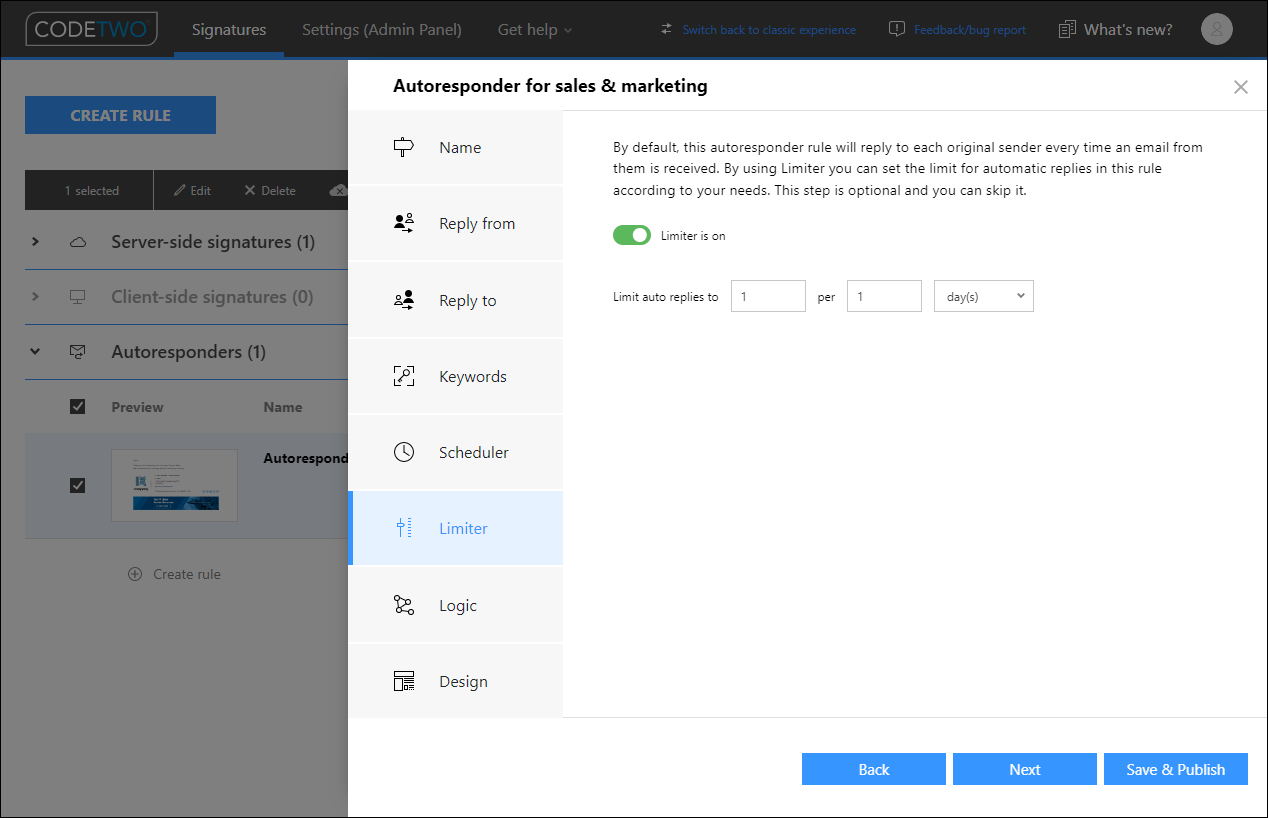
Task: Open the What's new? link
Action: [x=1128, y=30]
